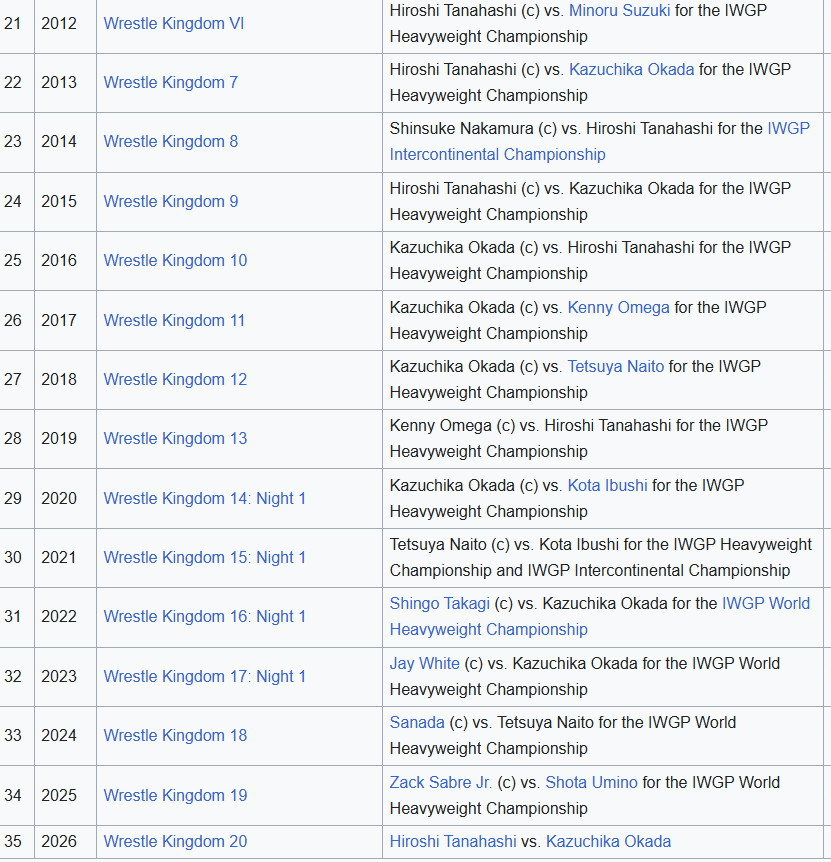Screen dimensions: 831x862
Task: Open Wrestle Kingdom 15: Night 1 link
Action: pyautogui.click(x=204, y=557)
